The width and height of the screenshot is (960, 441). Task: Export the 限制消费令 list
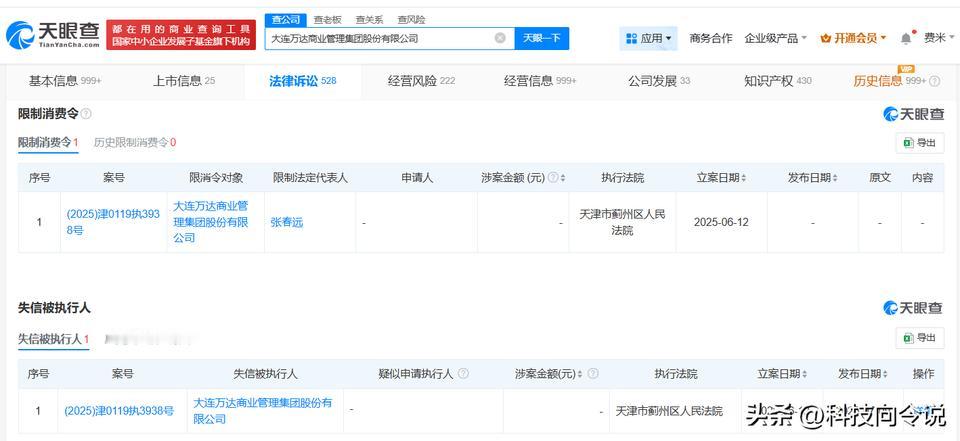pyautogui.click(x=920, y=143)
